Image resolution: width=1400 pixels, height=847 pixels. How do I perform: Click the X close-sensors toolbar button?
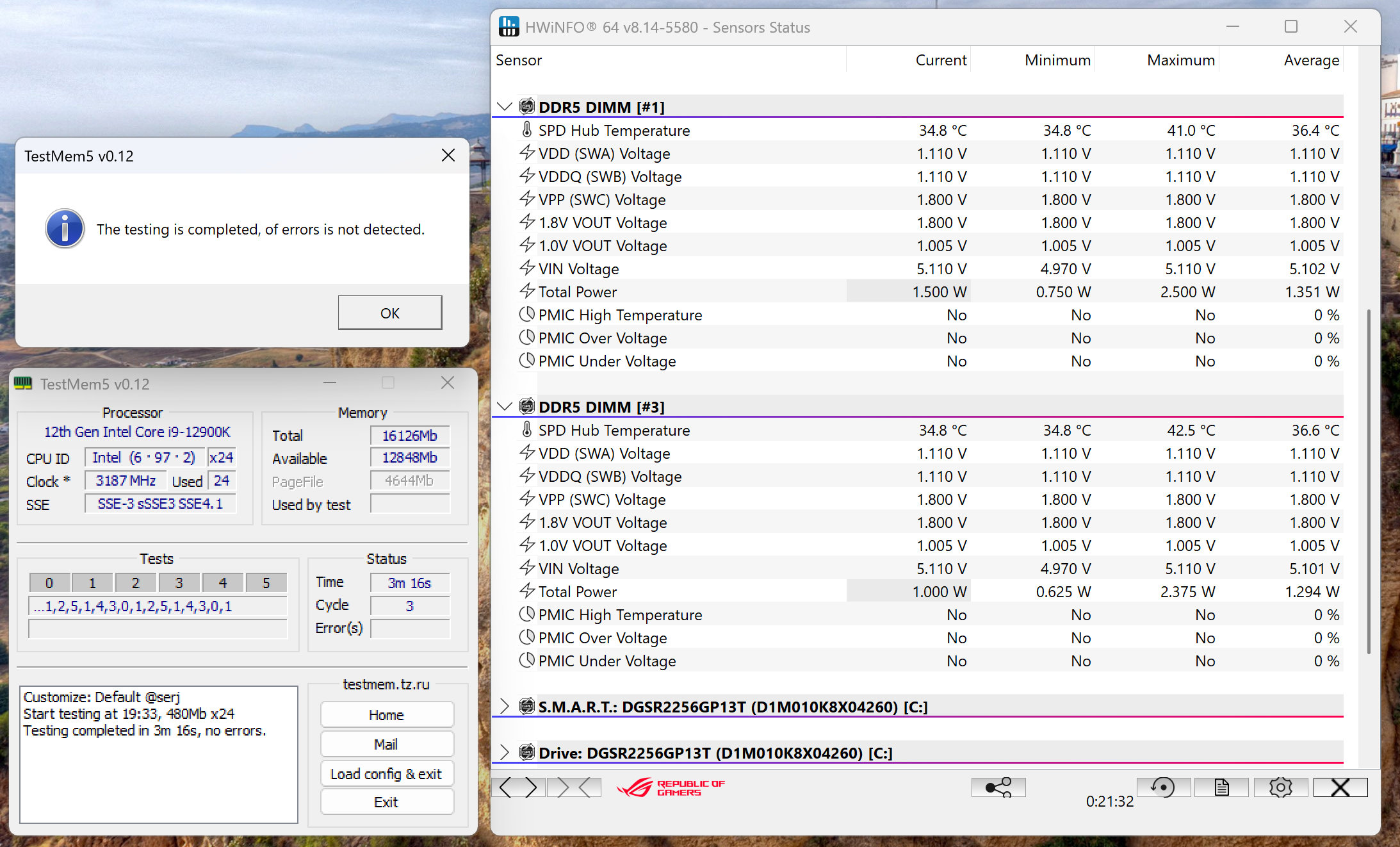pos(1340,787)
